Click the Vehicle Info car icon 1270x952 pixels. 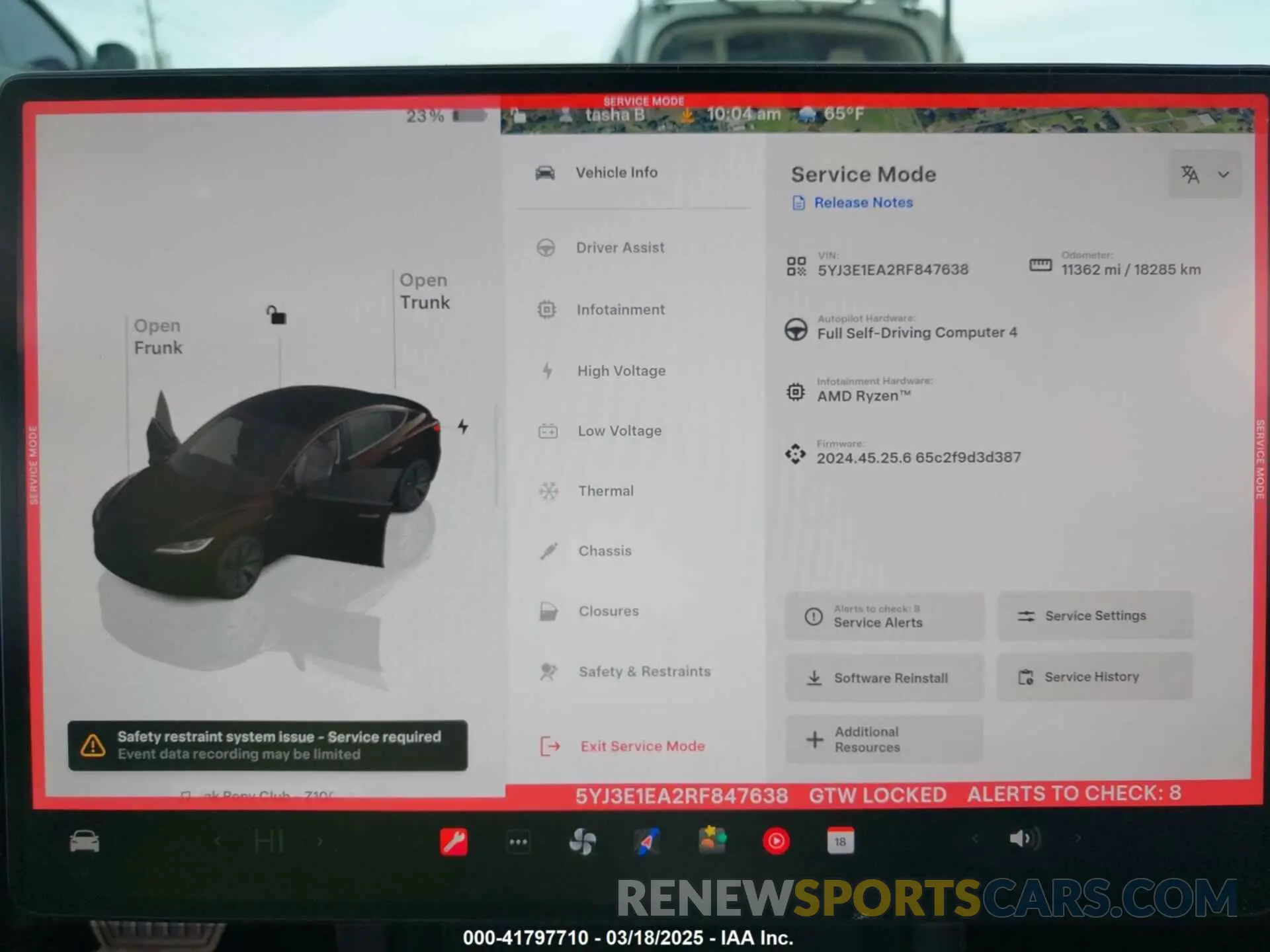coord(545,173)
